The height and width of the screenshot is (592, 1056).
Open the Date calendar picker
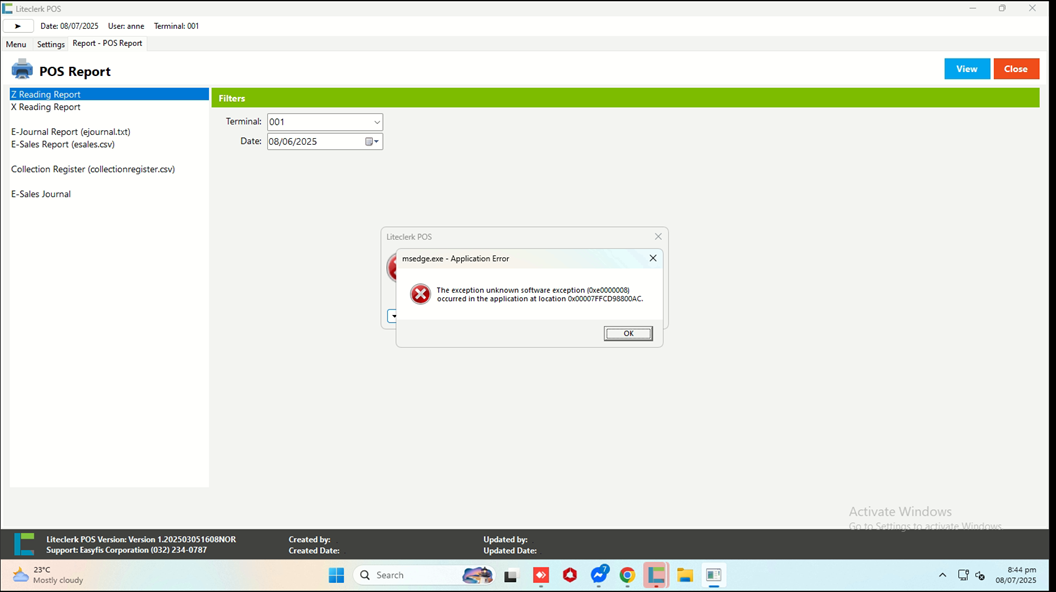370,142
